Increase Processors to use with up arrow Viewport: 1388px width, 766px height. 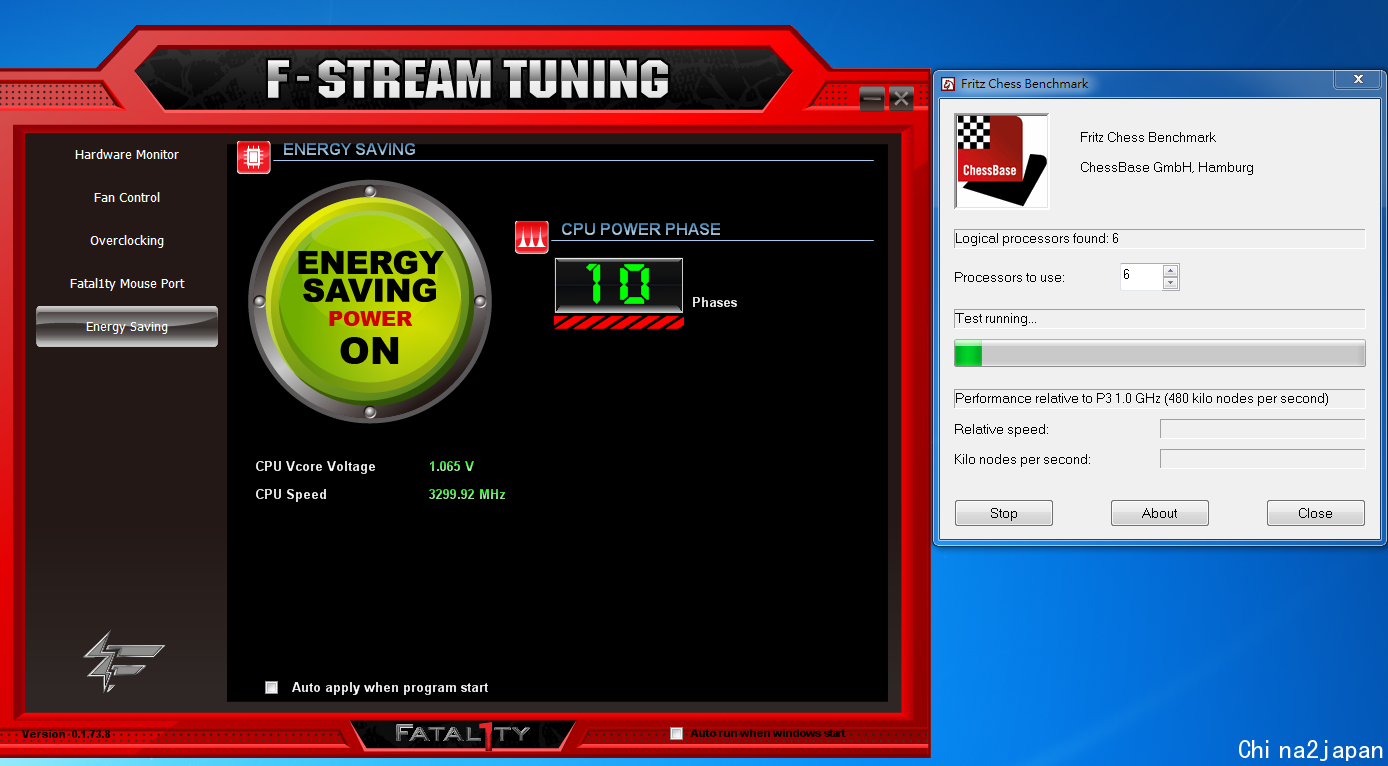[1171, 270]
